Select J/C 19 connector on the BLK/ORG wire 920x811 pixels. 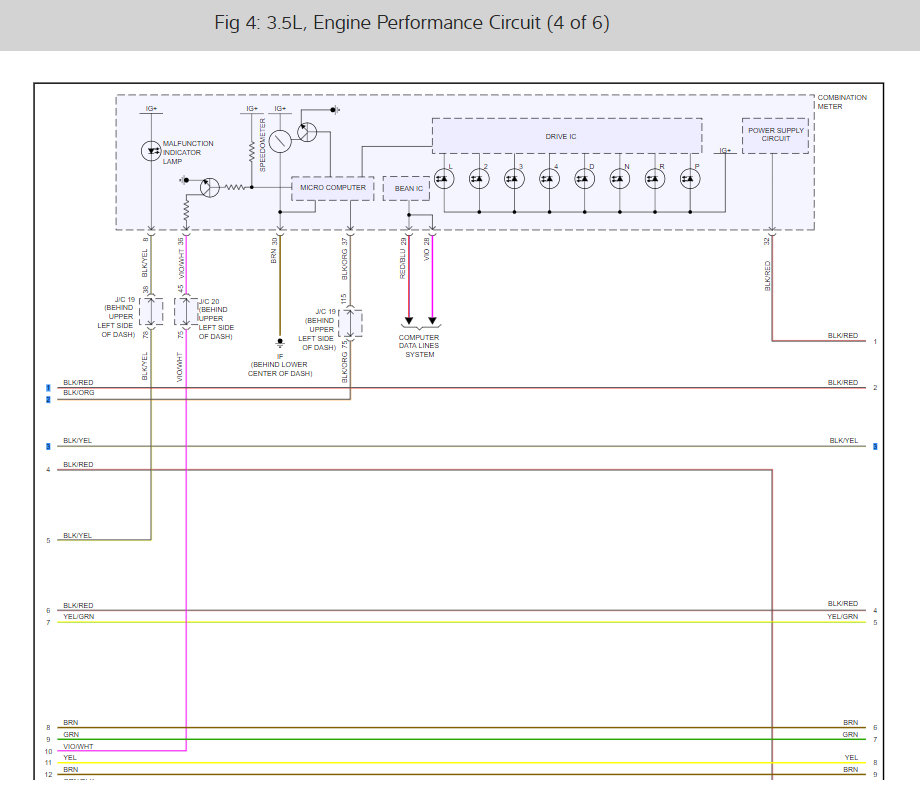point(350,323)
